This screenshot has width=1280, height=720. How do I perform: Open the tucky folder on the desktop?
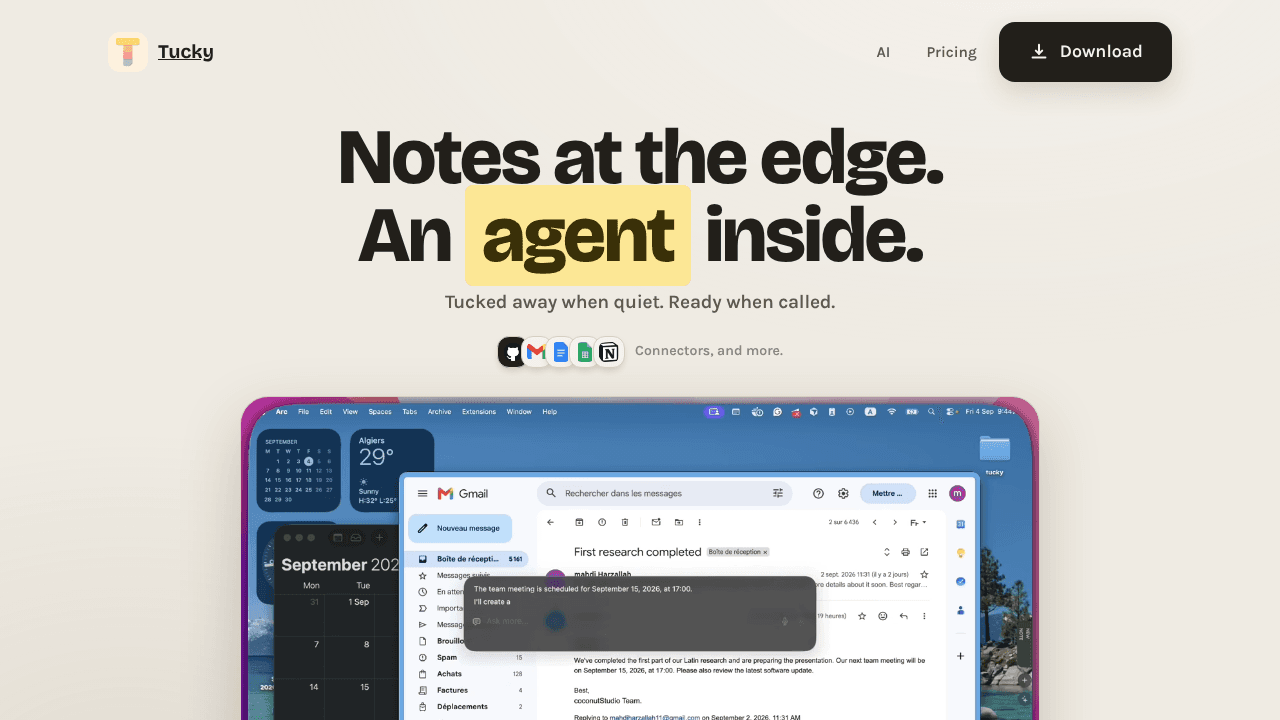coord(994,455)
